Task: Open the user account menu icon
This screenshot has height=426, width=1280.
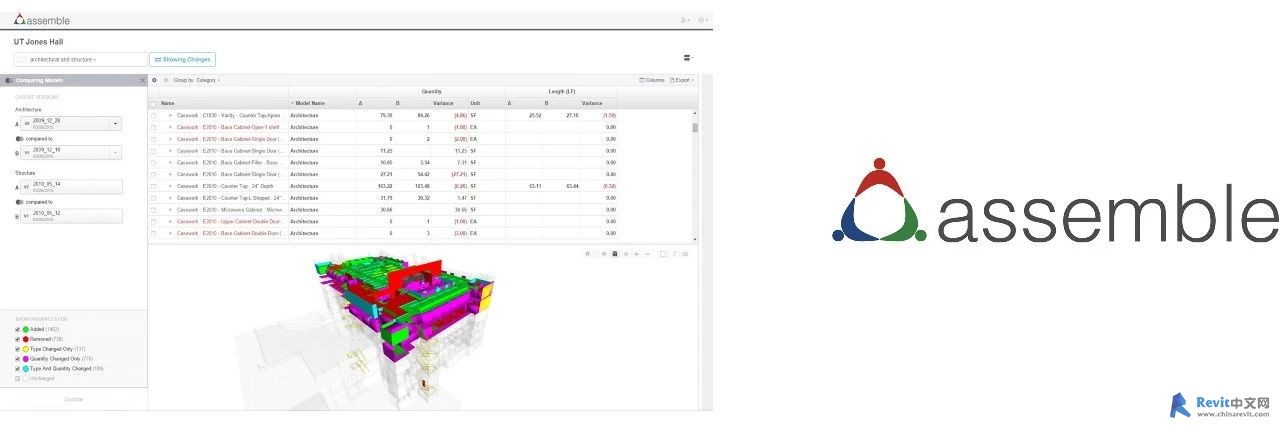Action: click(685, 20)
